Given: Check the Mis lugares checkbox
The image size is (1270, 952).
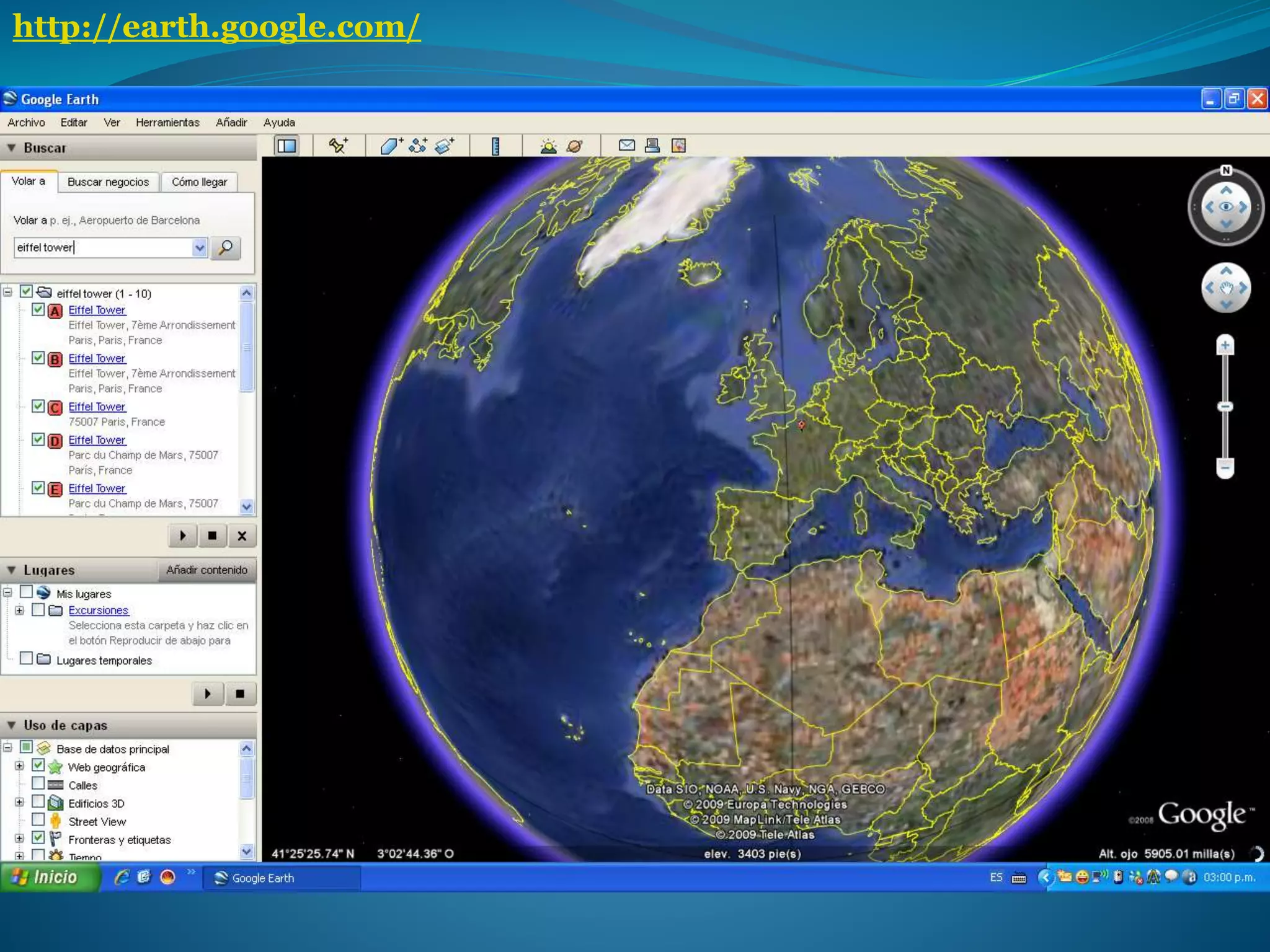Looking at the screenshot, I should tap(26, 592).
